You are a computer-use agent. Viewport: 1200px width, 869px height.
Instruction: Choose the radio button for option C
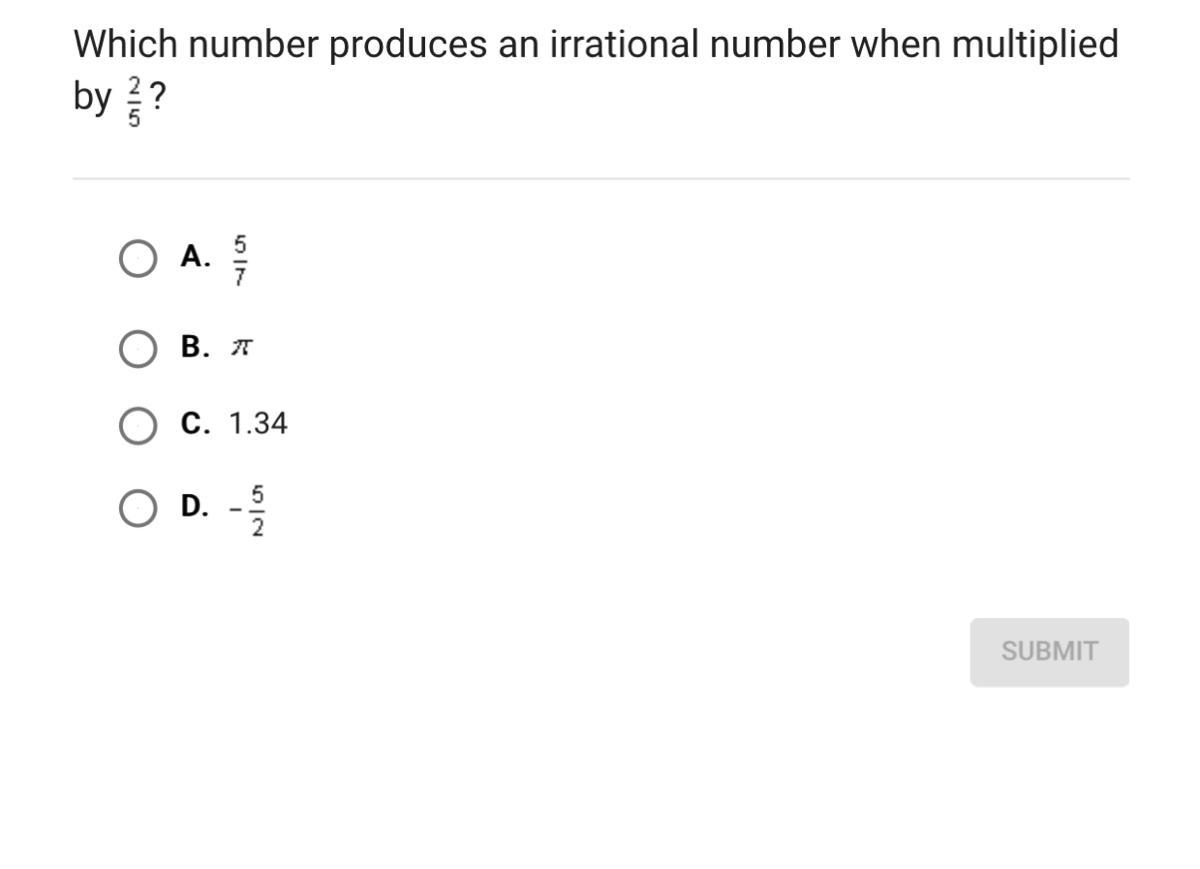click(137, 426)
